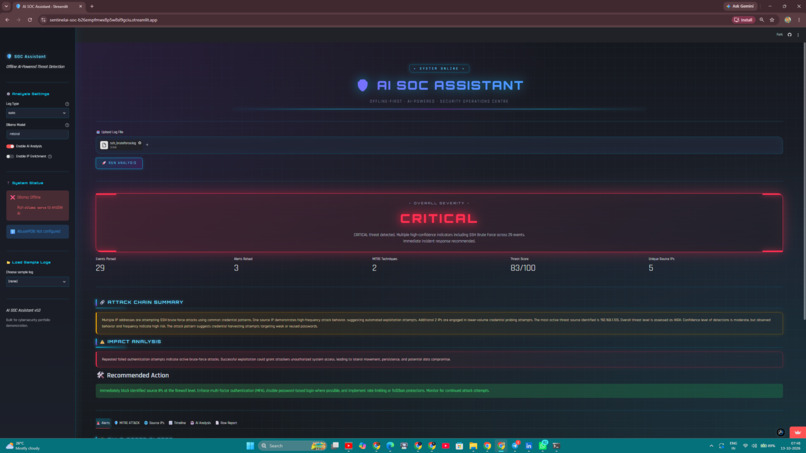Click the uploaded log file document icon
This screenshot has width=806, height=453.
coord(104,145)
